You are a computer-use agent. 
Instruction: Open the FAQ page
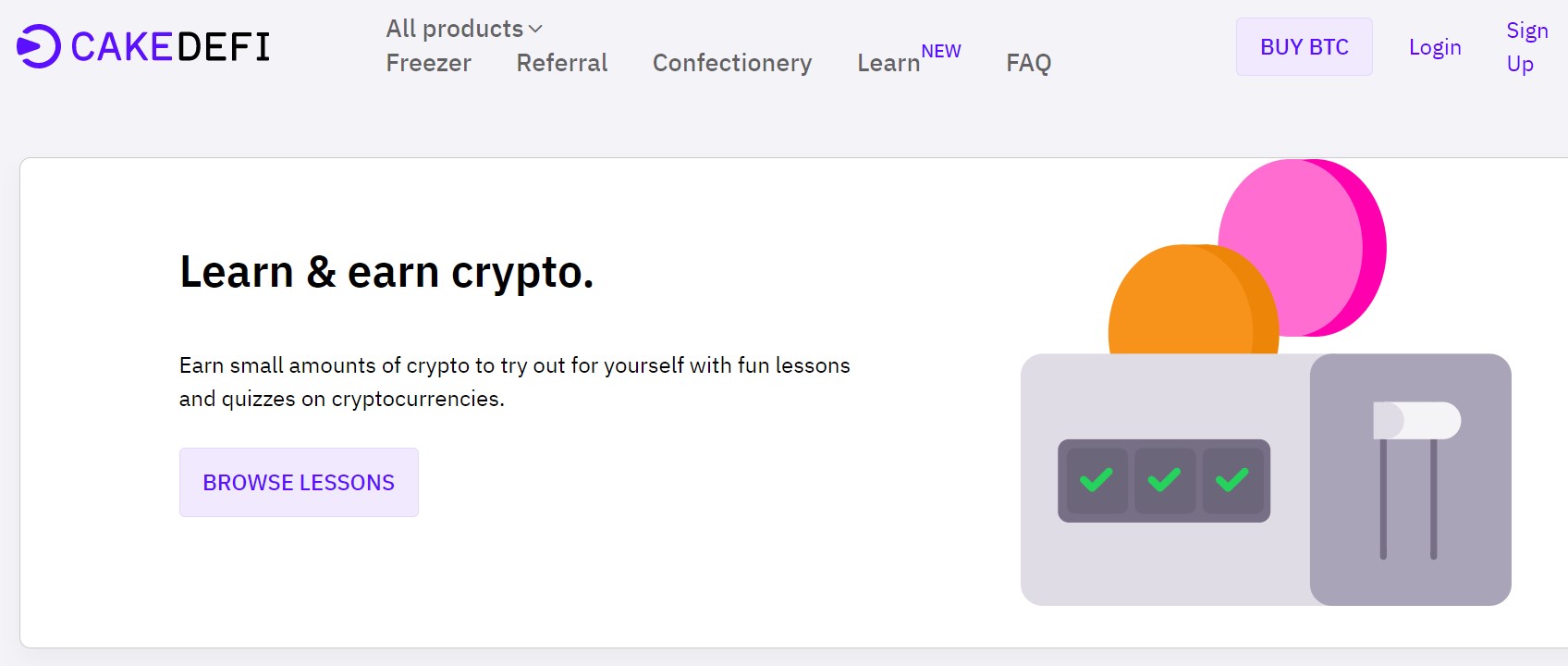(1028, 63)
